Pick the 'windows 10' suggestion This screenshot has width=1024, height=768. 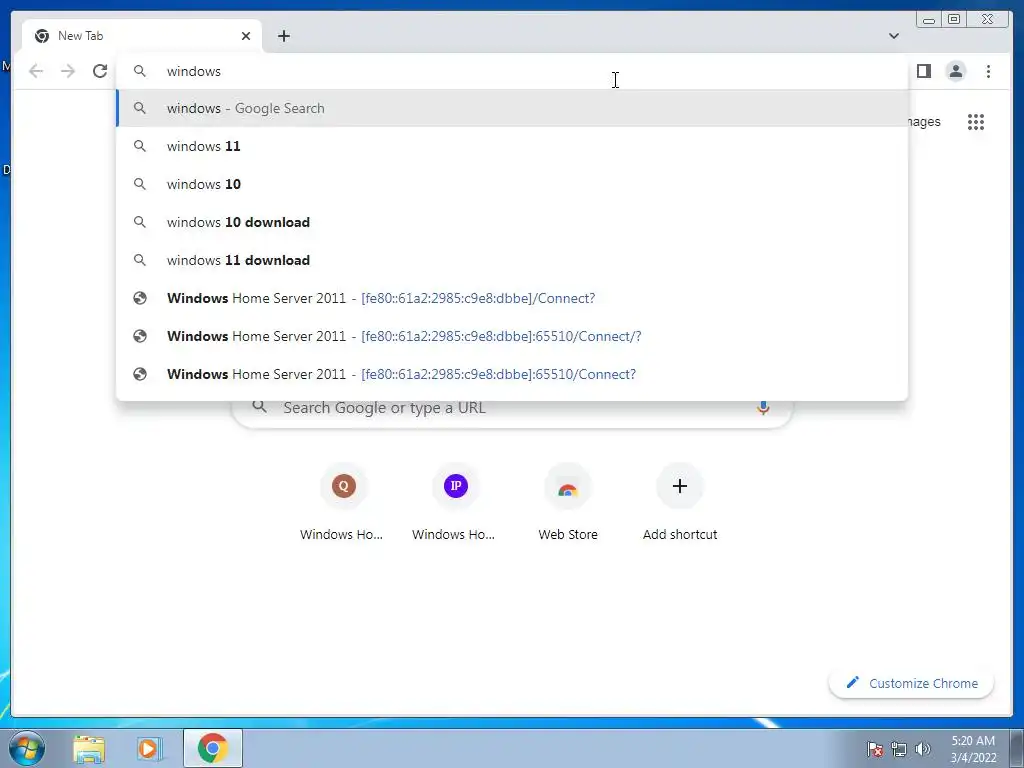pos(512,184)
